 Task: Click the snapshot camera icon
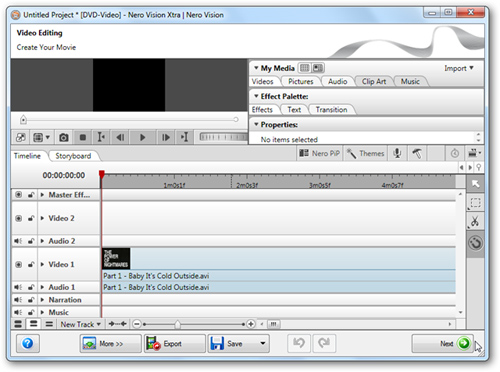point(64,137)
